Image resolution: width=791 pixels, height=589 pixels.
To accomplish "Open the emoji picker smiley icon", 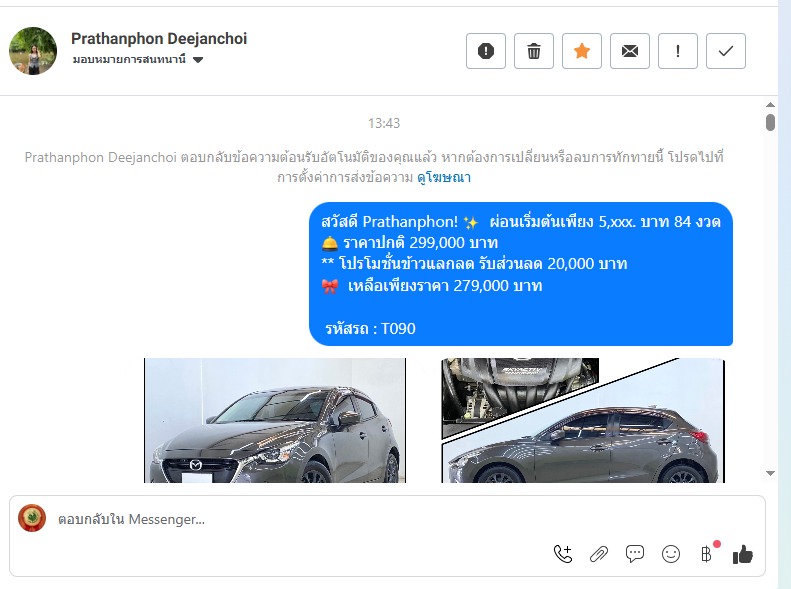I will pos(671,554).
